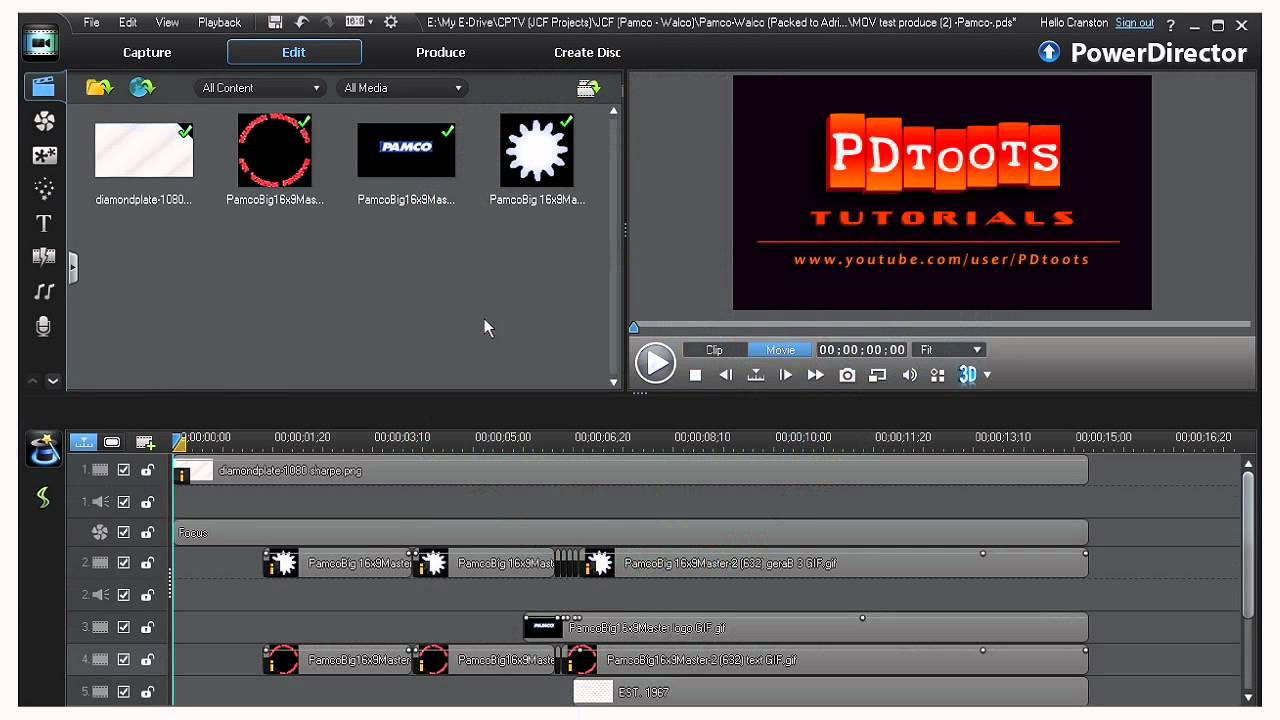Click the preview seek slider handle
This screenshot has height=720, width=1280.
pos(633,326)
